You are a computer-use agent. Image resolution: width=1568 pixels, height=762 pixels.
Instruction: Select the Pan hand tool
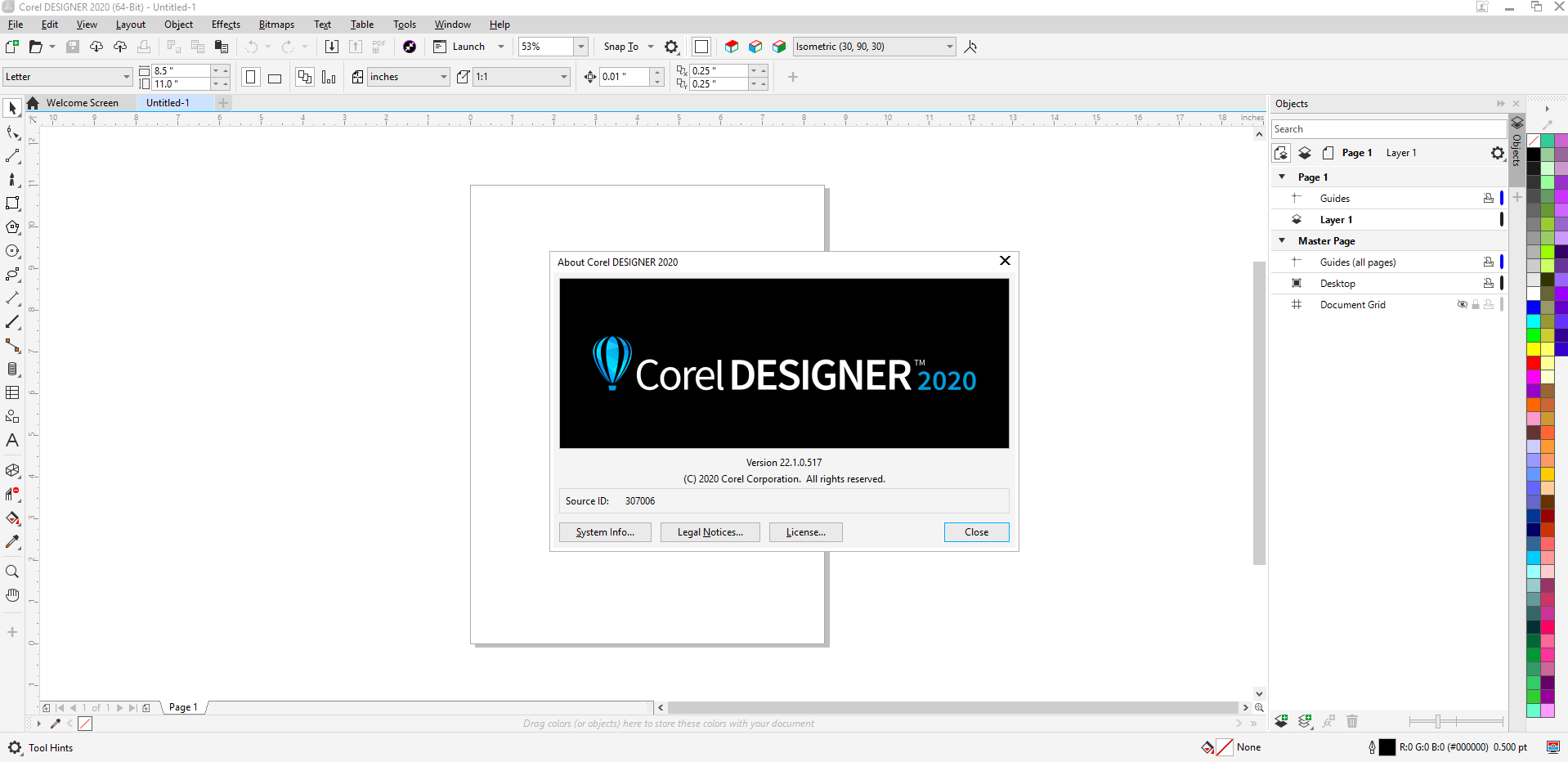click(12, 595)
